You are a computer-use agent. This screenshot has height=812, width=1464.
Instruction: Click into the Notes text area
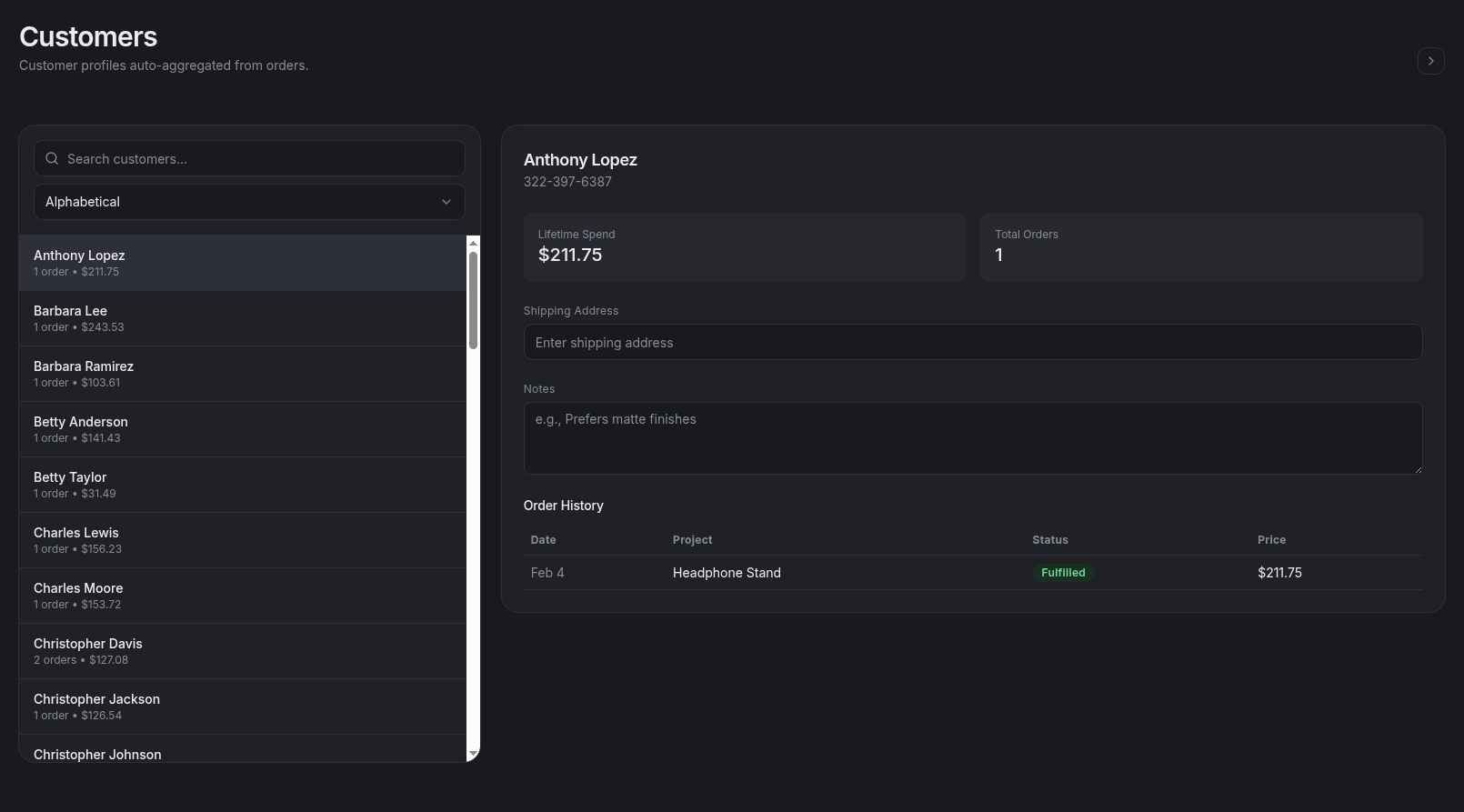(x=972, y=437)
